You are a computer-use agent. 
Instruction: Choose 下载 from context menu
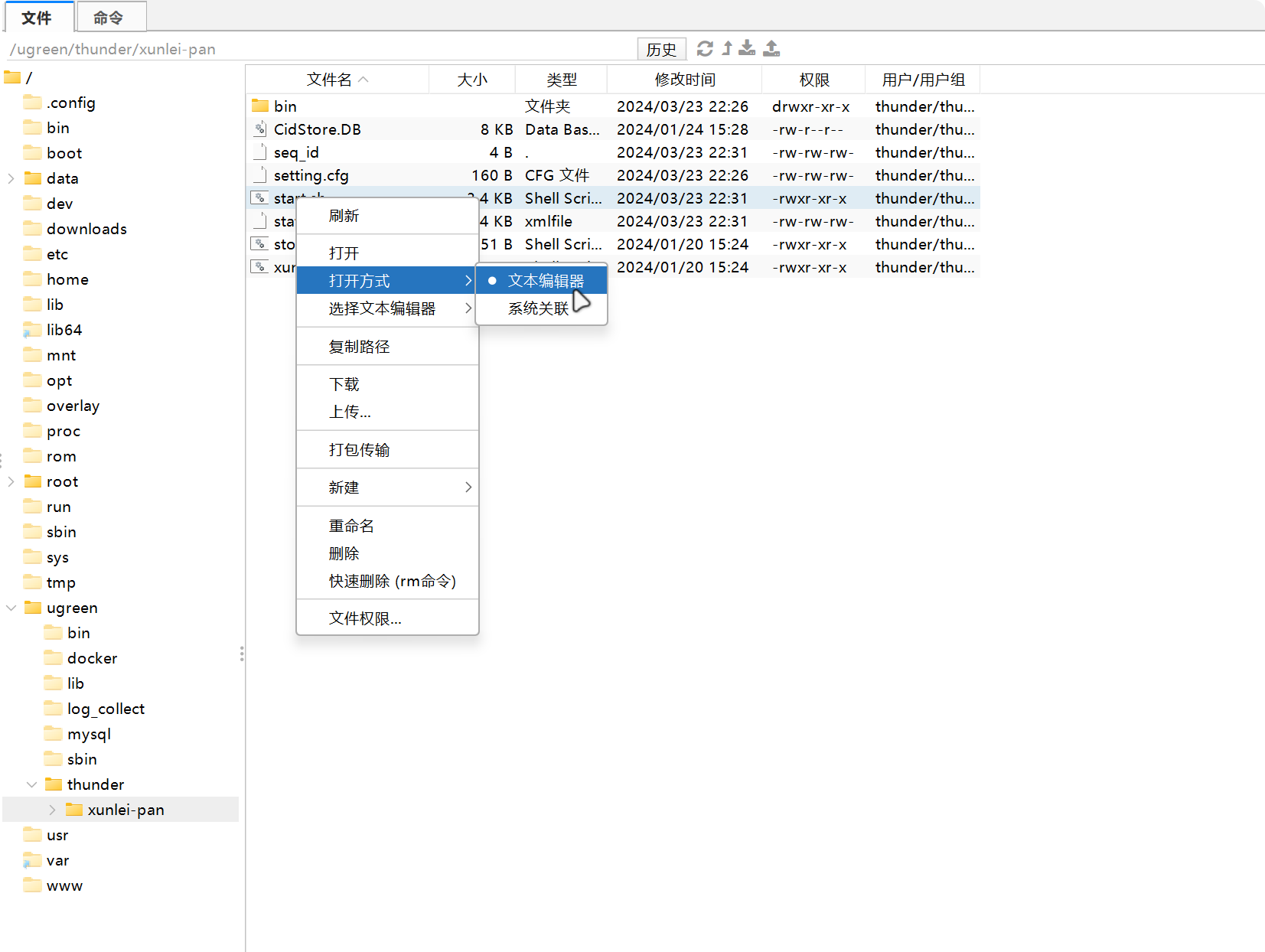coord(388,384)
